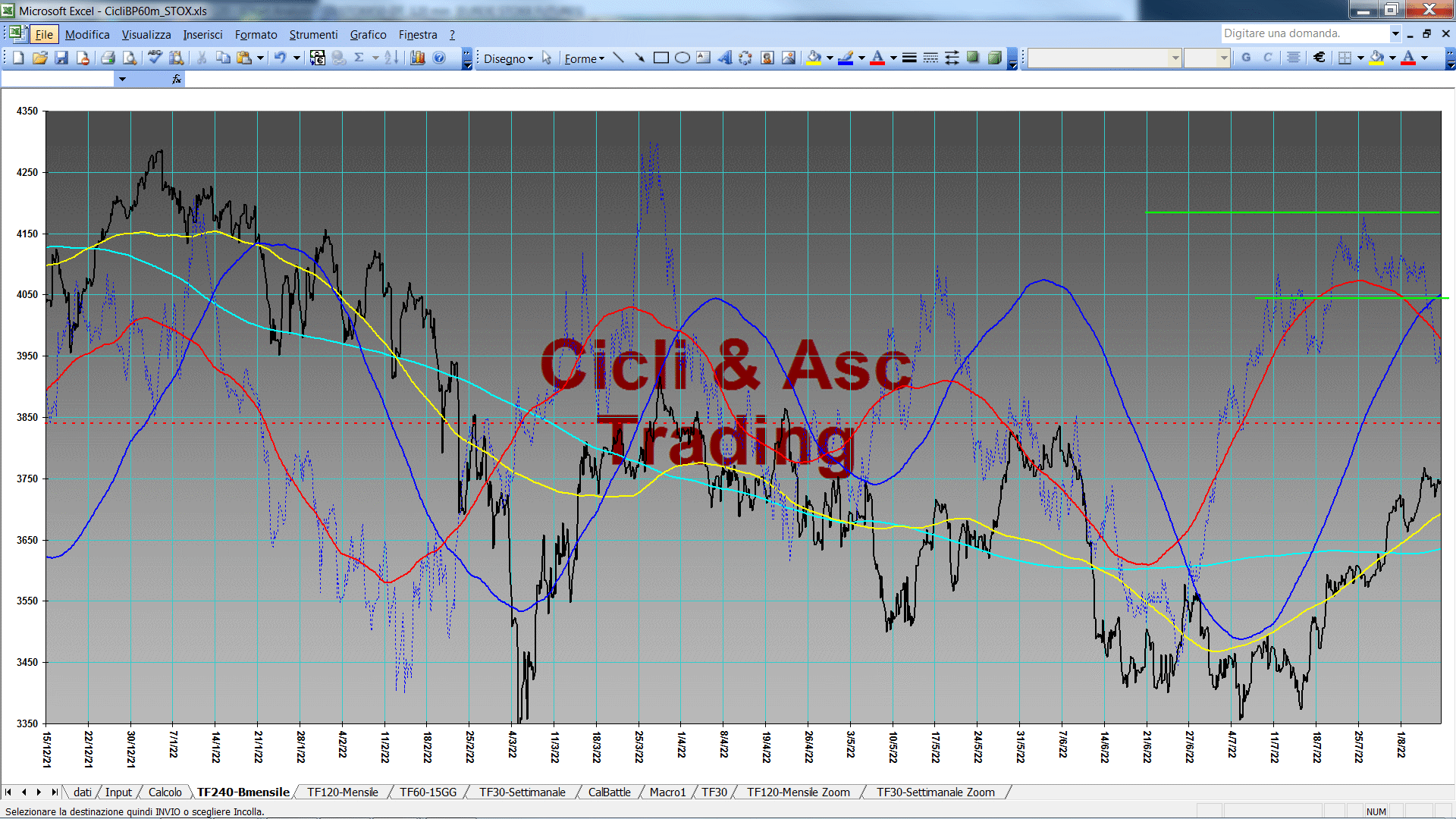Click the 3-D Style icon
Screen dimensions: 1456x819
pos(994,58)
